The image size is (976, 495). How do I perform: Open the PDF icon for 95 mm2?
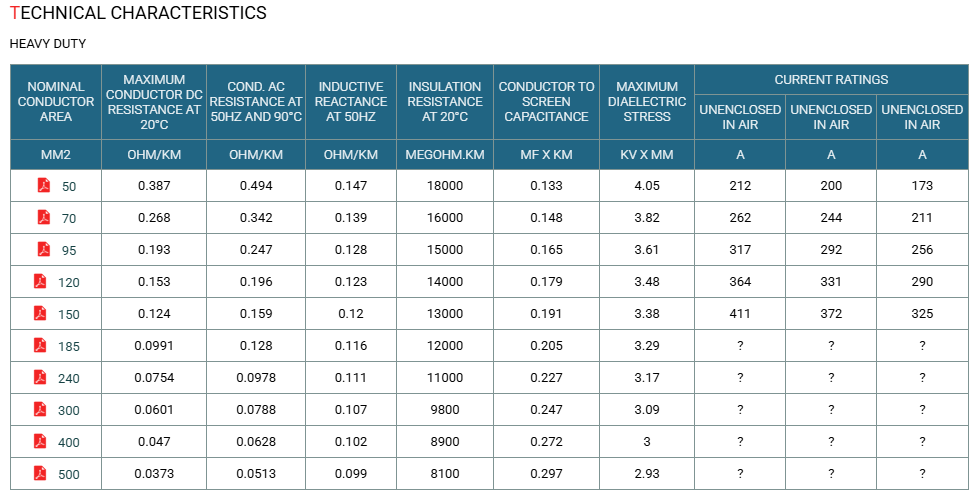click(44, 250)
